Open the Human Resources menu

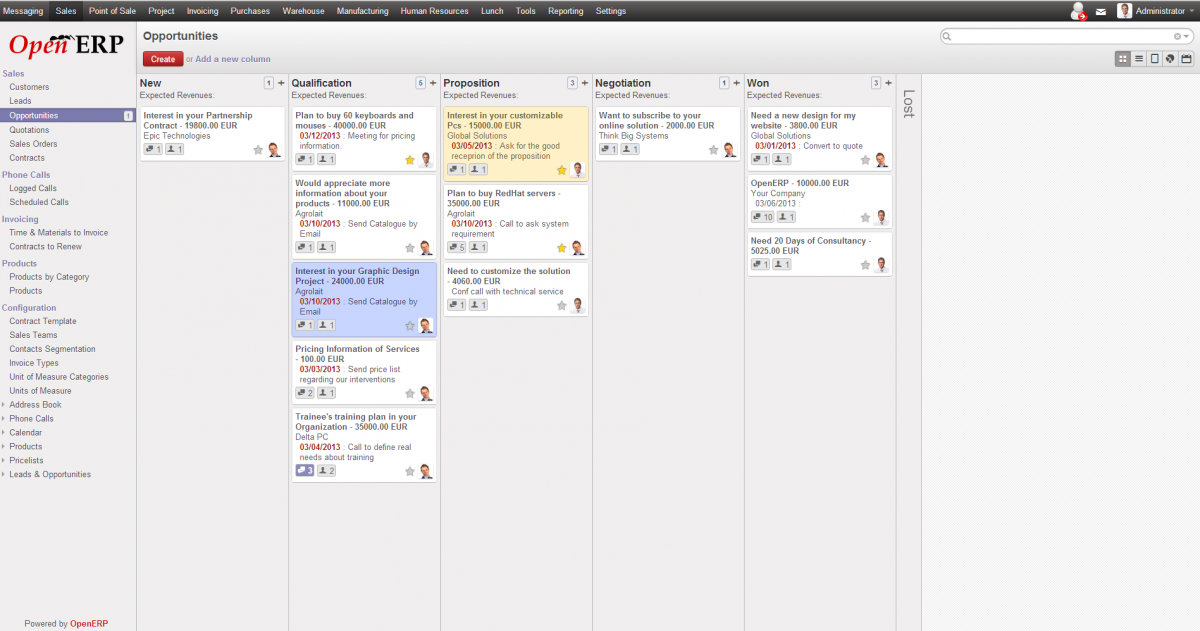[434, 11]
